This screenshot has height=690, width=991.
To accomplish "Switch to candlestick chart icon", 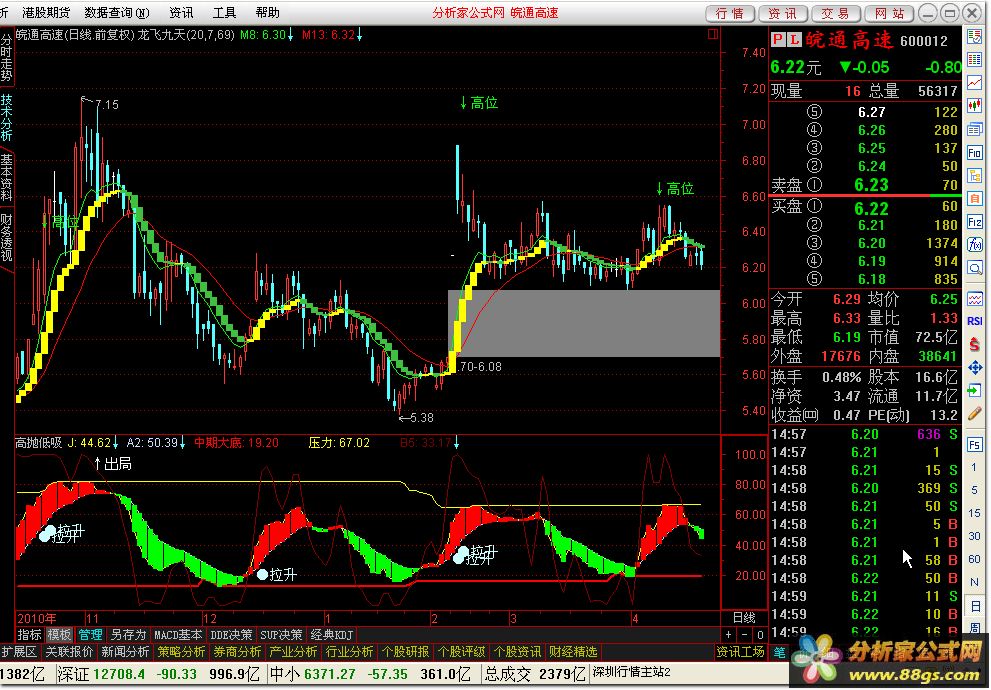I will point(975,106).
